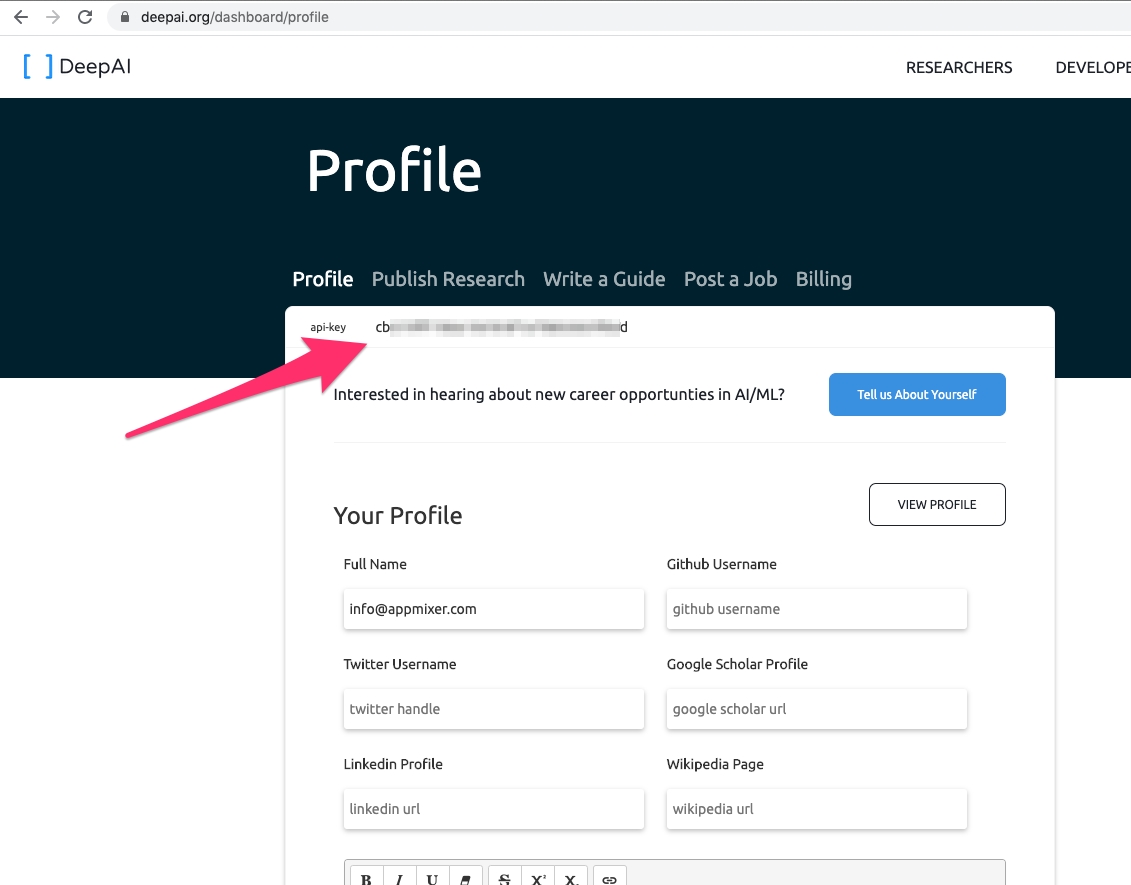Toggle underline formatting in the editor
1131x885 pixels.
432,878
